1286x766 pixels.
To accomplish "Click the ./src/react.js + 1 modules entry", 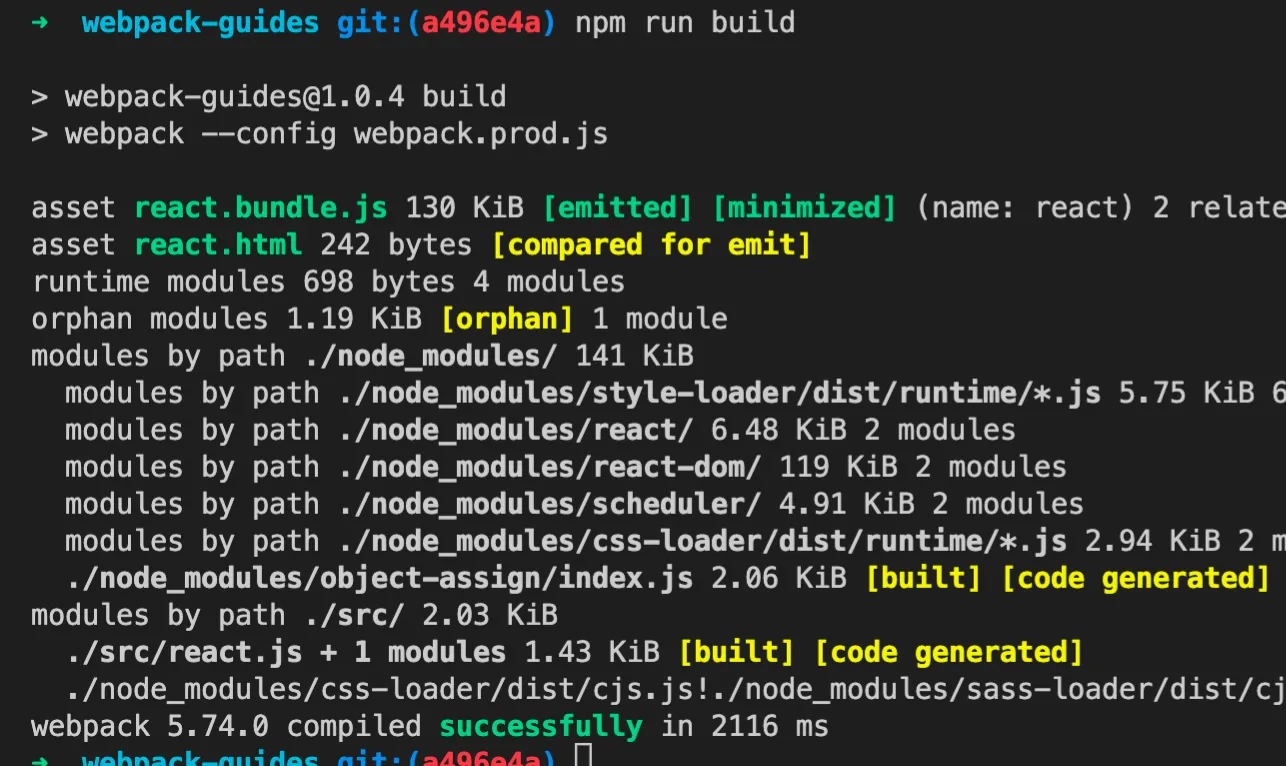I will 287,652.
